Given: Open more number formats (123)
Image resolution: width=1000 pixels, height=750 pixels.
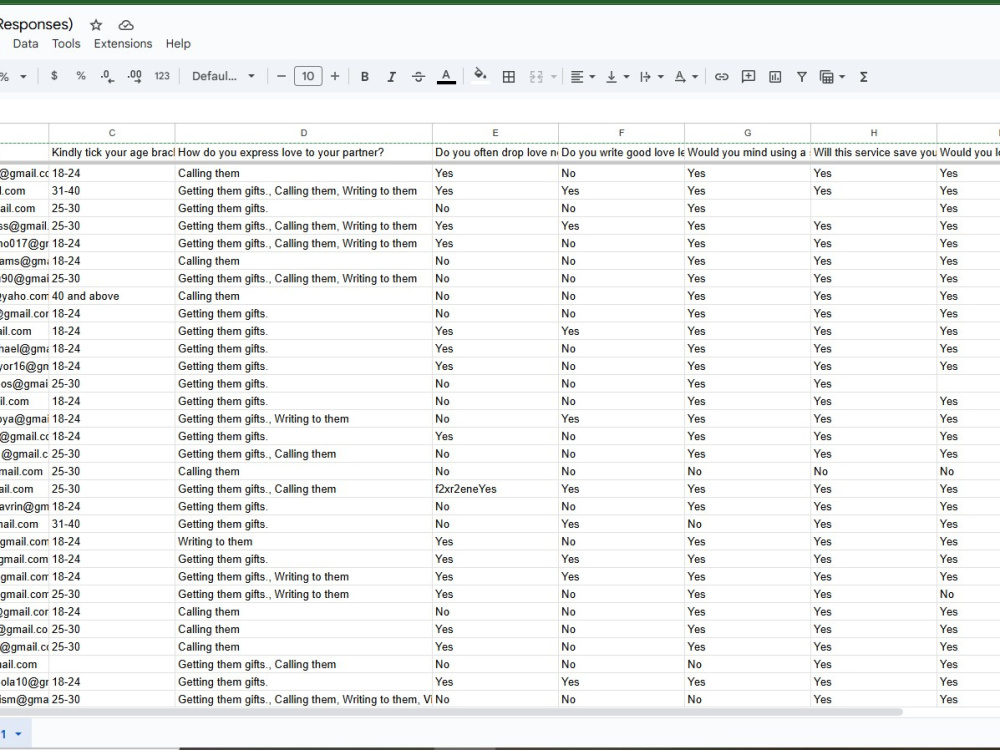Looking at the screenshot, I should [x=162, y=76].
